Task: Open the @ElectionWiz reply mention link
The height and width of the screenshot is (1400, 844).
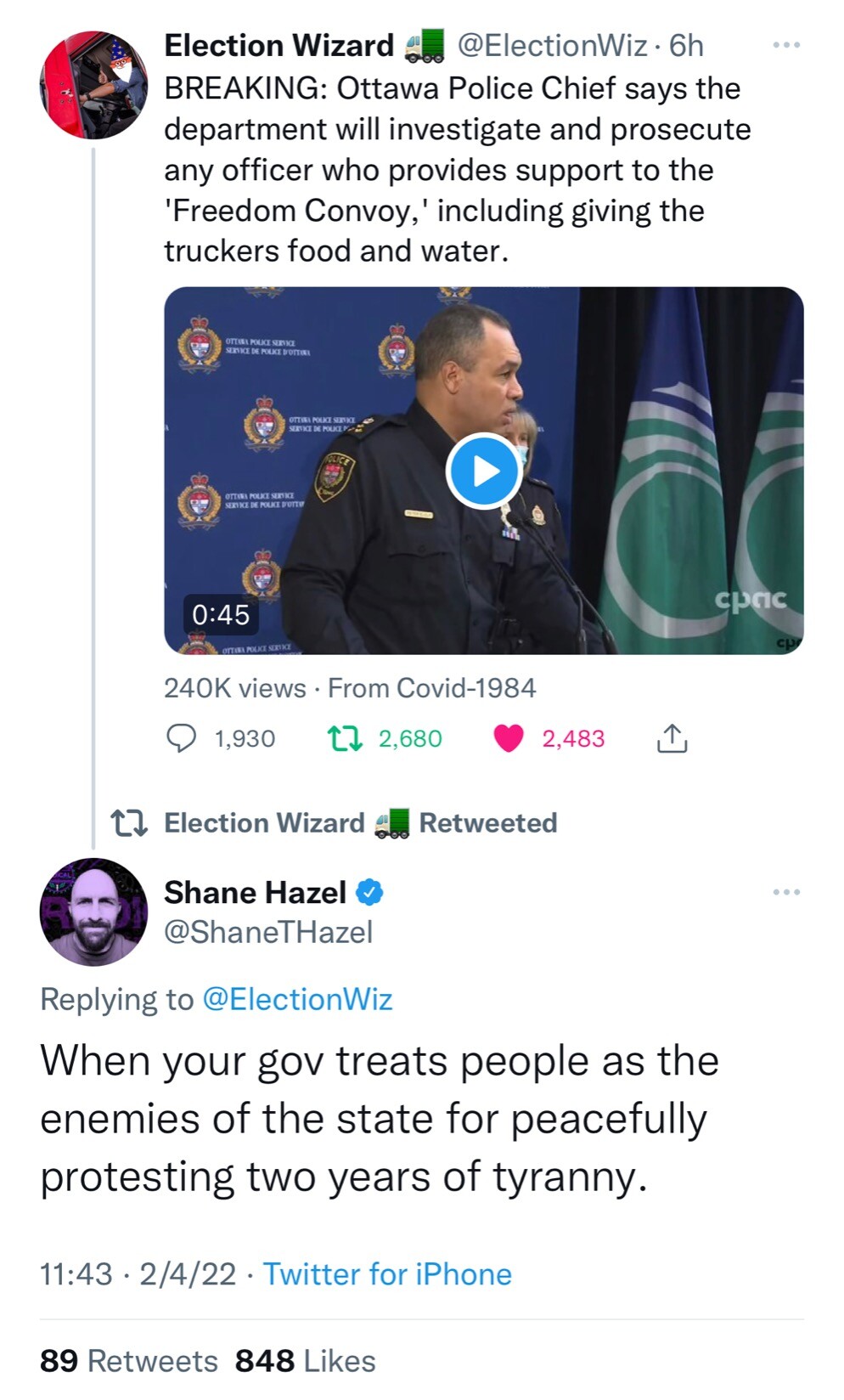Action: coord(297,999)
